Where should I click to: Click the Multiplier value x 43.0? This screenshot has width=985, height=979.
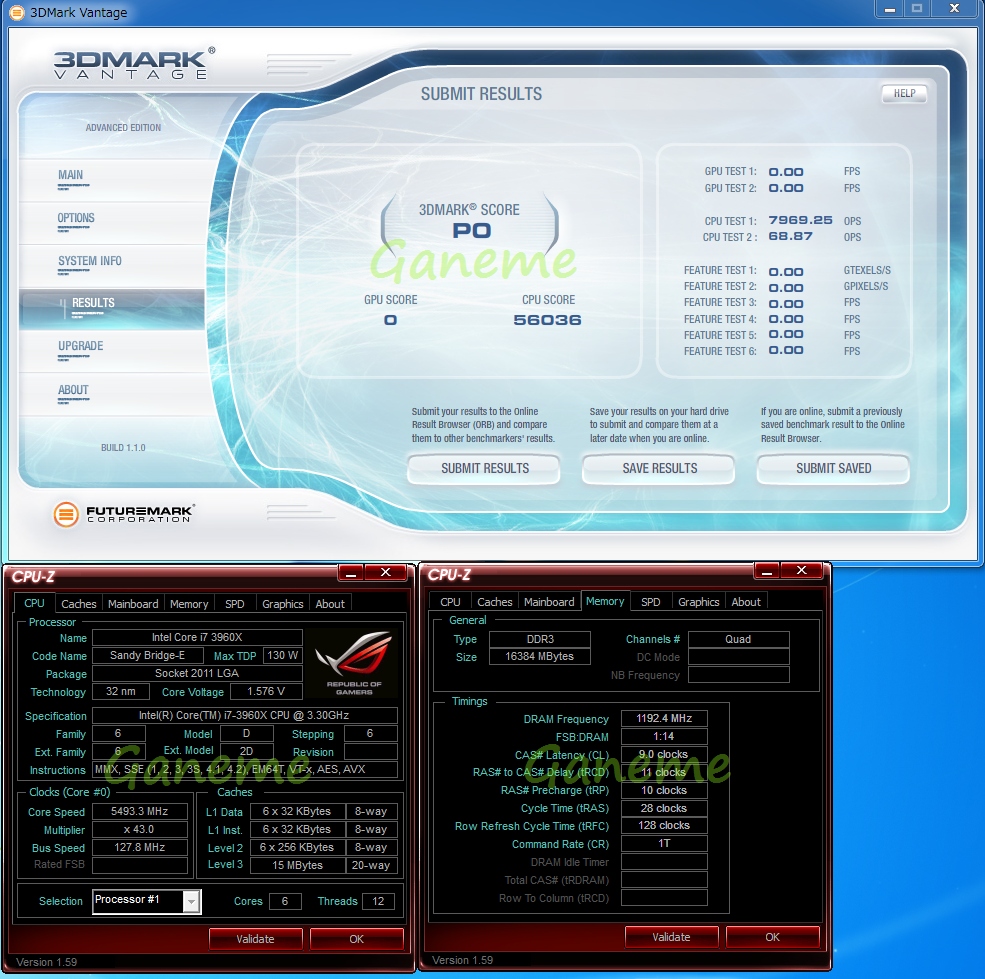(139, 829)
